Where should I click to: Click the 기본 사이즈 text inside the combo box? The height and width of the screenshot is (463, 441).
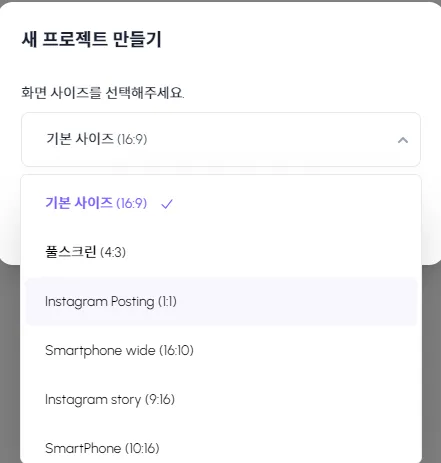[80, 139]
